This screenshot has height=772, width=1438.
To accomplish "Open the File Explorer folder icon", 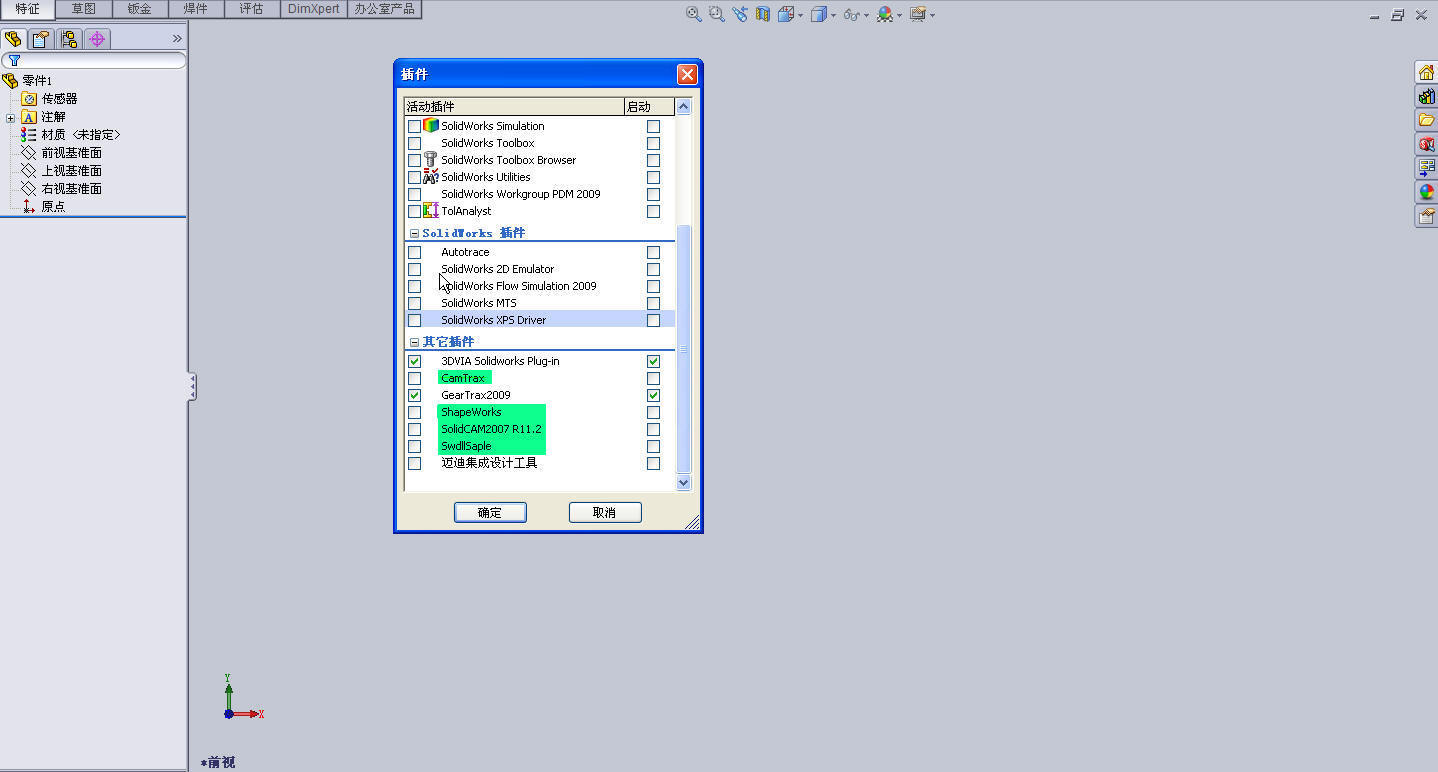I will pos(1426,120).
